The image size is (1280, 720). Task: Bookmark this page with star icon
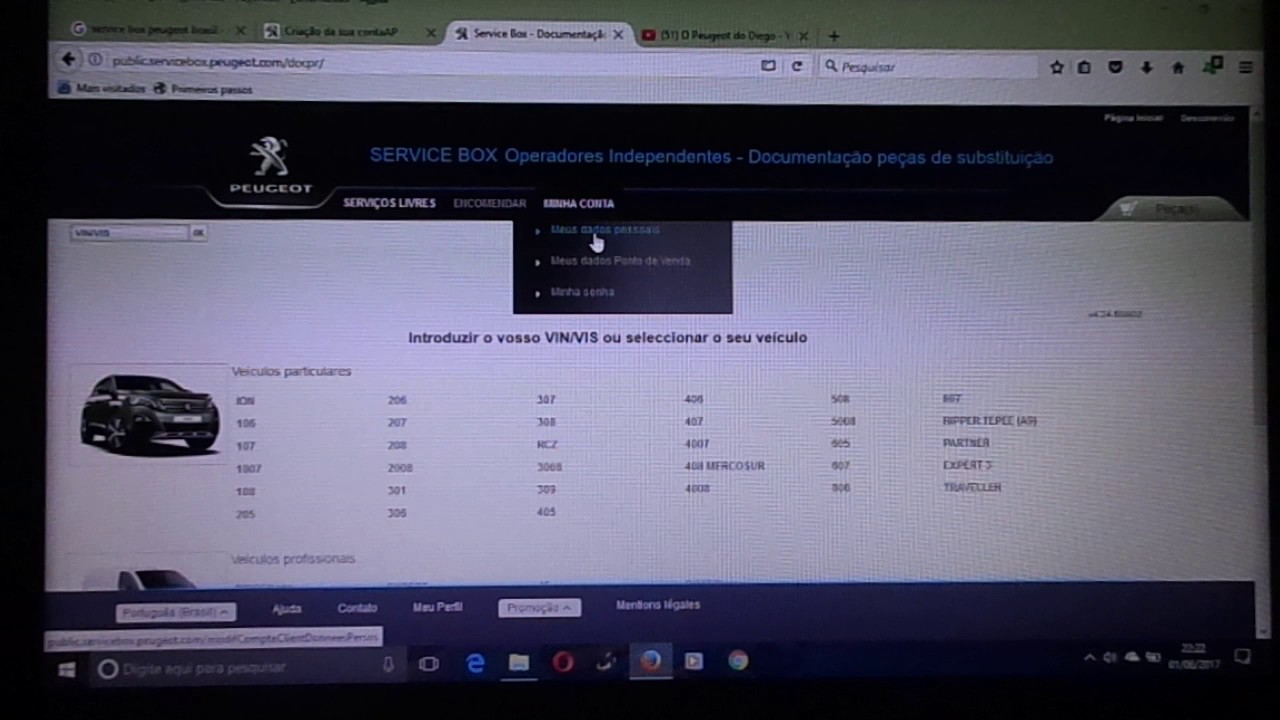click(x=1057, y=67)
